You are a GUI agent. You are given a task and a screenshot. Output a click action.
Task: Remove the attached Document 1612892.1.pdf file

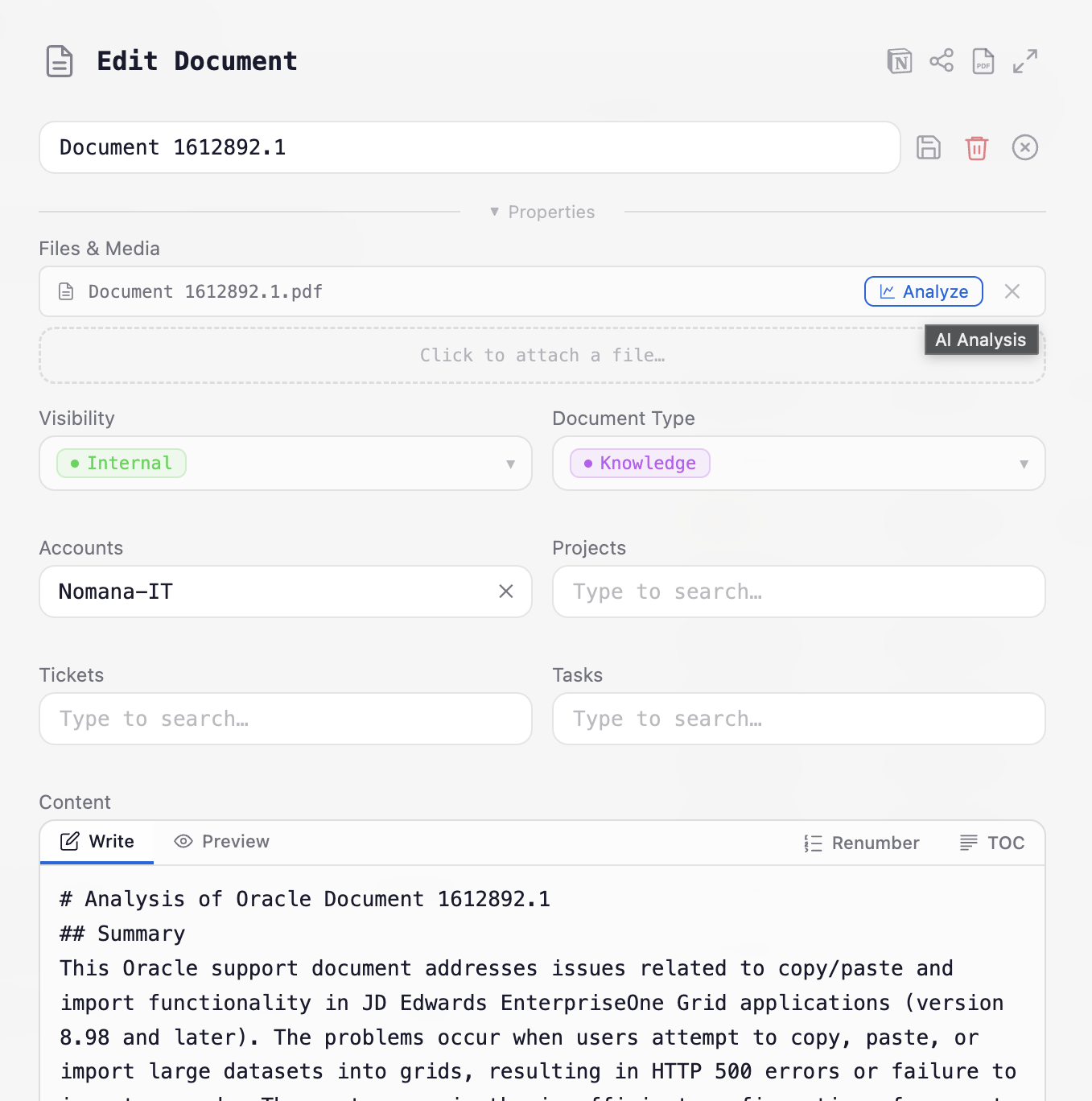1012,291
